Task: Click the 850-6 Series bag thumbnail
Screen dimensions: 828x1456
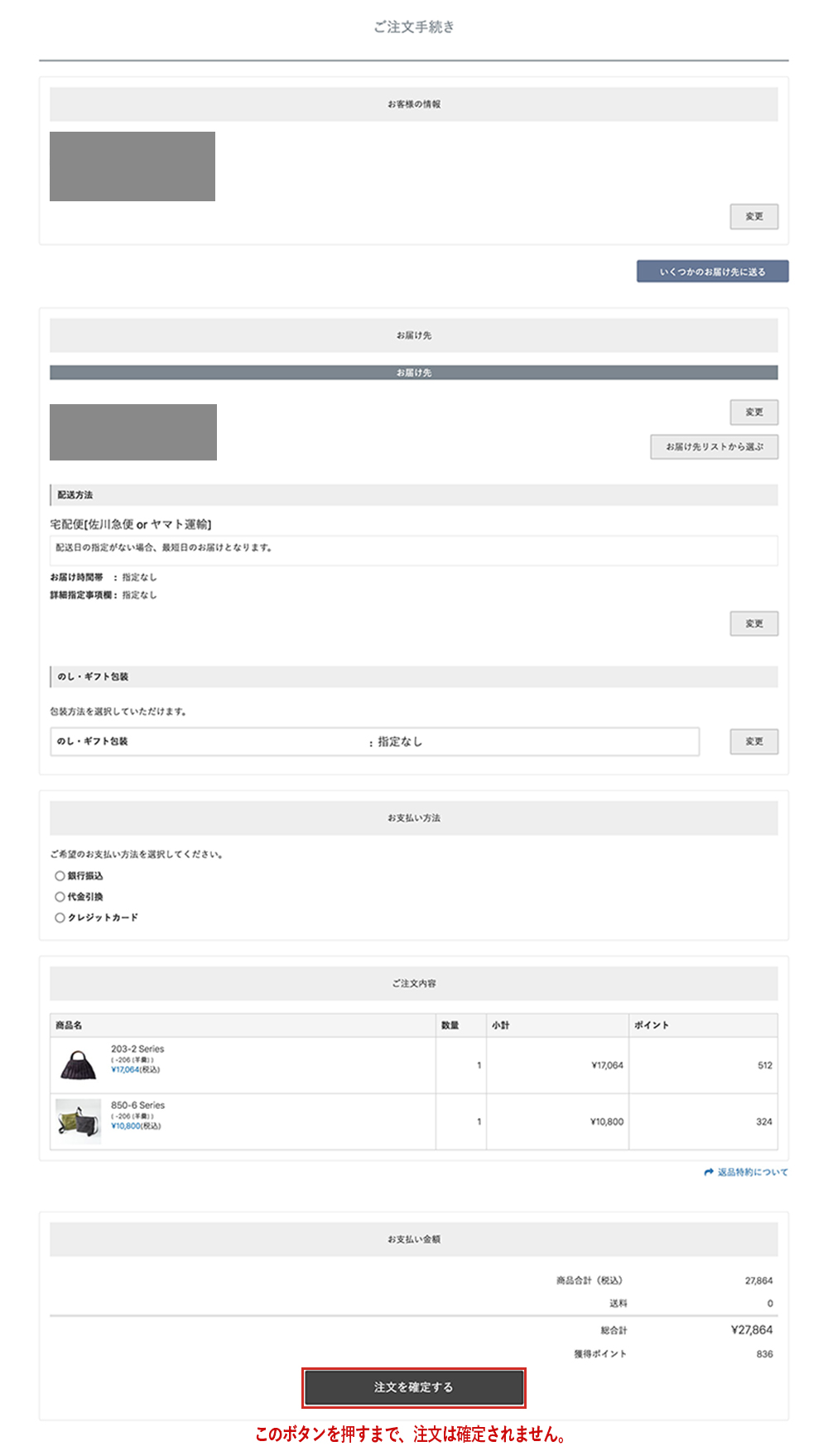Action: point(78,1121)
